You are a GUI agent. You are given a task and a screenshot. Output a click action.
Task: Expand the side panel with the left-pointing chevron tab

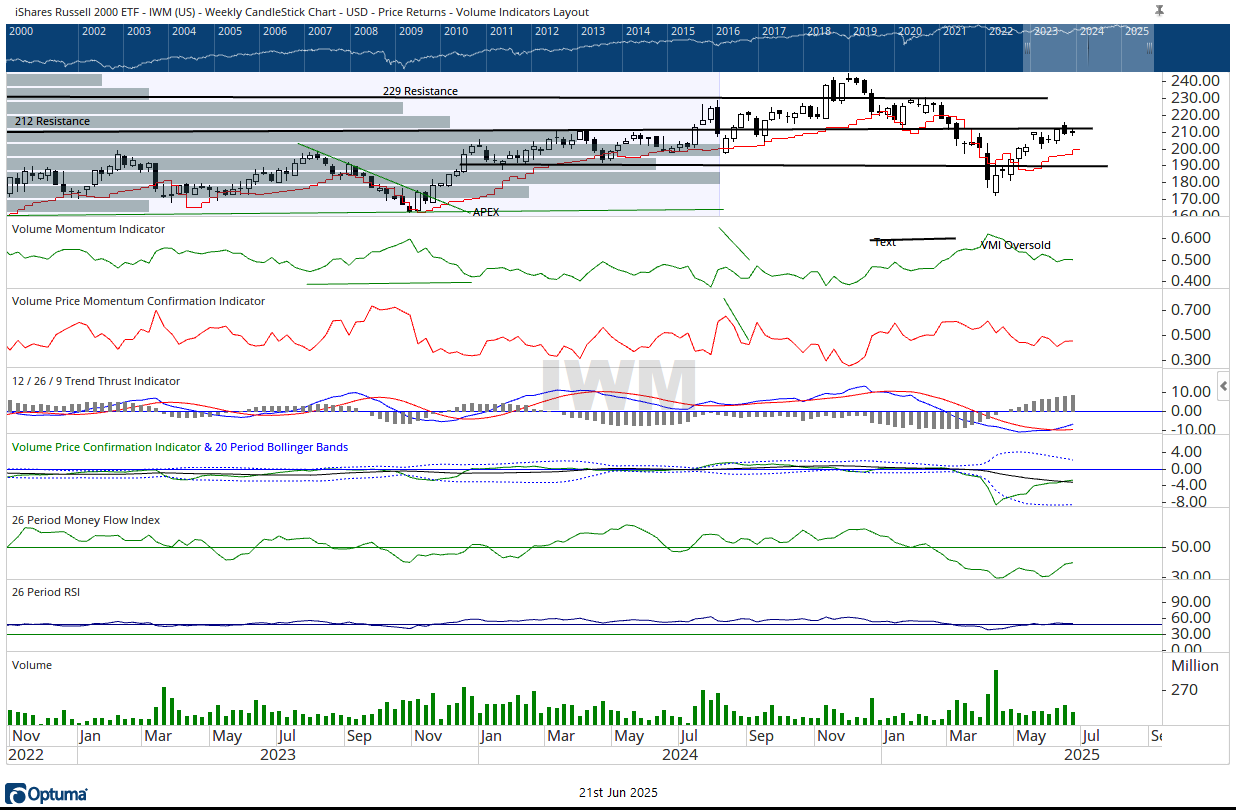[1223, 386]
